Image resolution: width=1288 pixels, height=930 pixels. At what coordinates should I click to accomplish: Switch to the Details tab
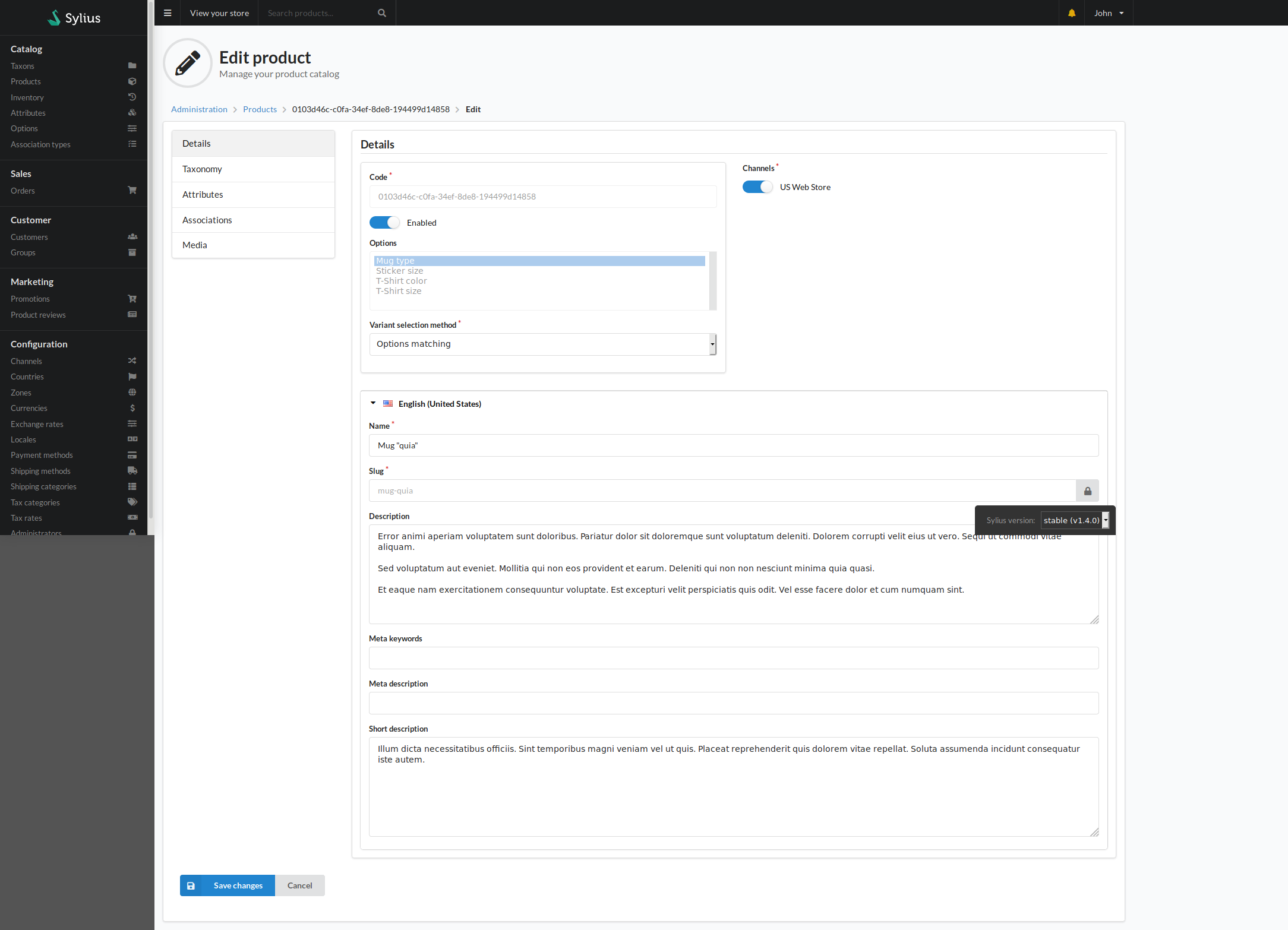[x=253, y=144]
